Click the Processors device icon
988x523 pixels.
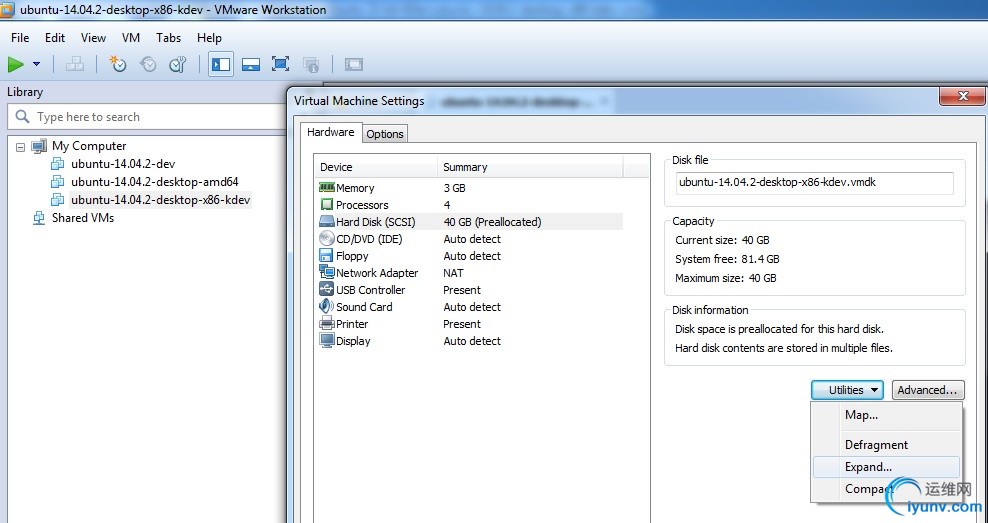point(326,205)
